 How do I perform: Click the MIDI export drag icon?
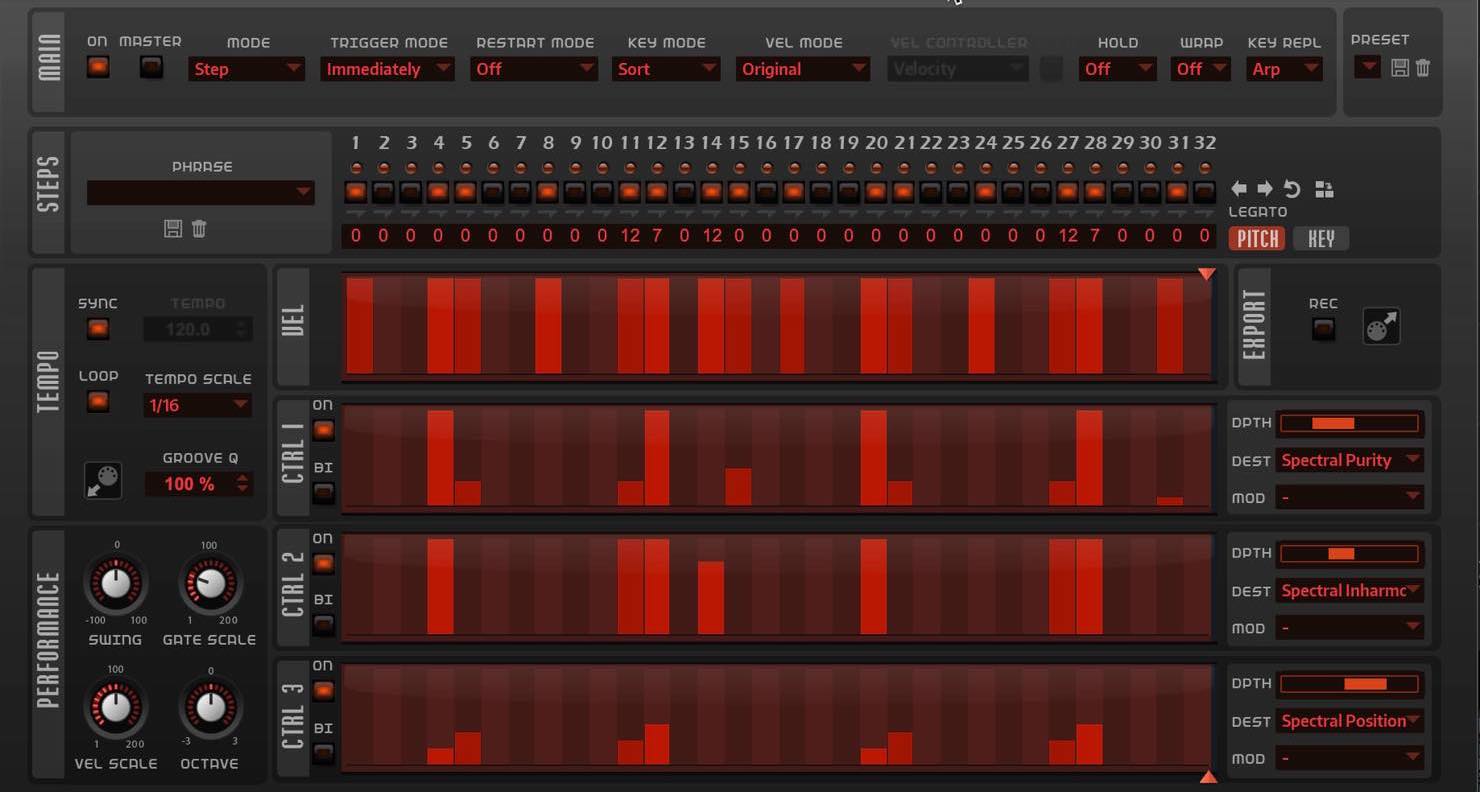click(1382, 326)
